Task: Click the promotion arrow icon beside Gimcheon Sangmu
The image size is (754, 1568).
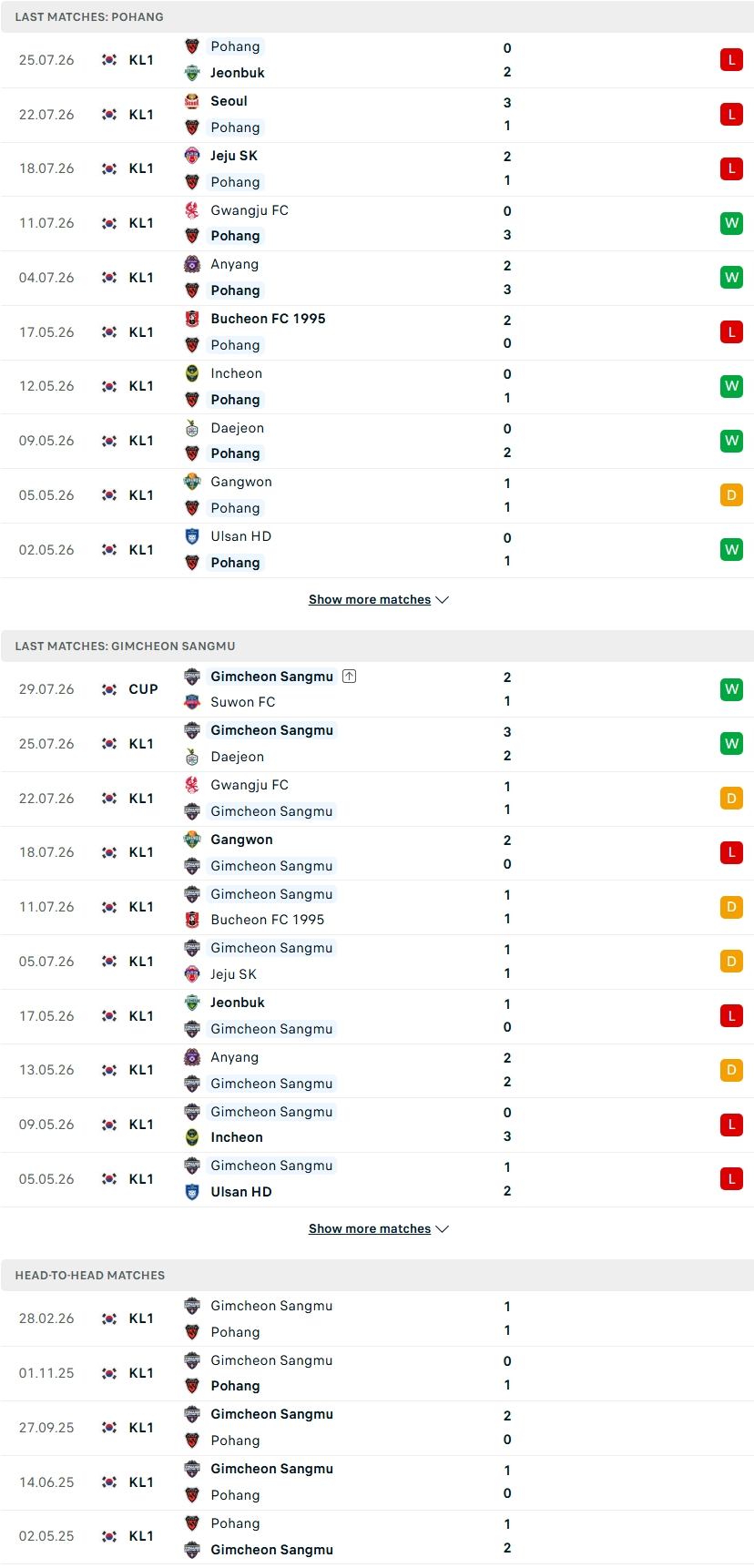Action: 350,676
